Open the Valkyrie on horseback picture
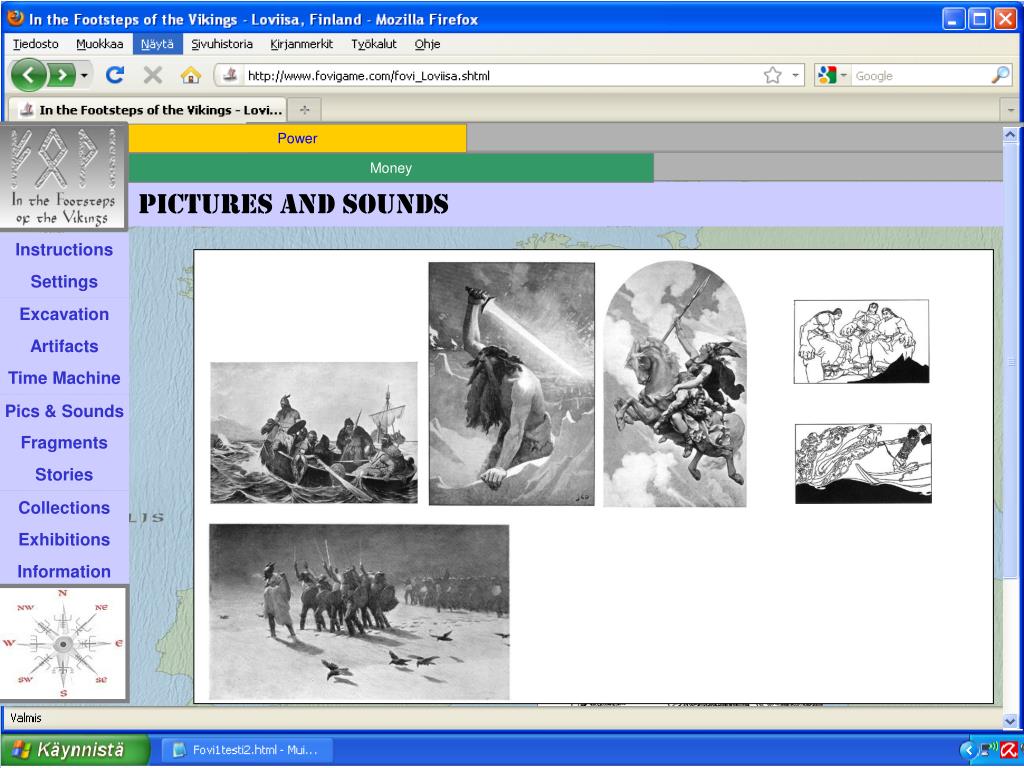This screenshot has height=768, width=1024. [x=675, y=384]
